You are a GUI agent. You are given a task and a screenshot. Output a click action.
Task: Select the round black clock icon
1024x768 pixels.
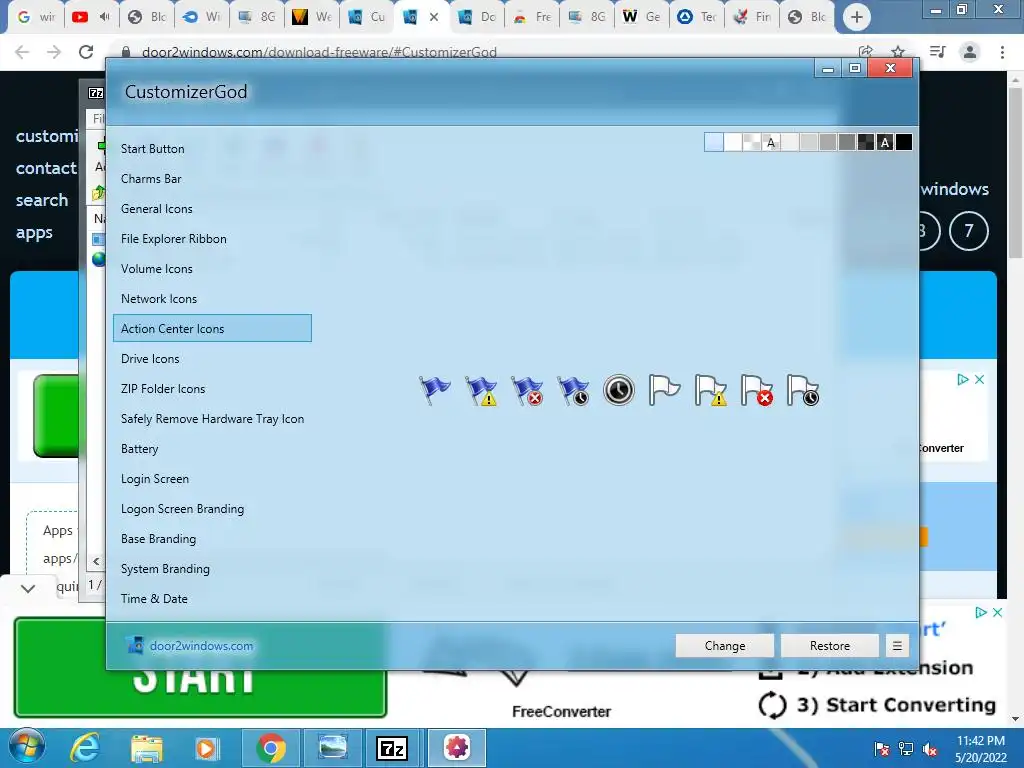tap(618, 391)
